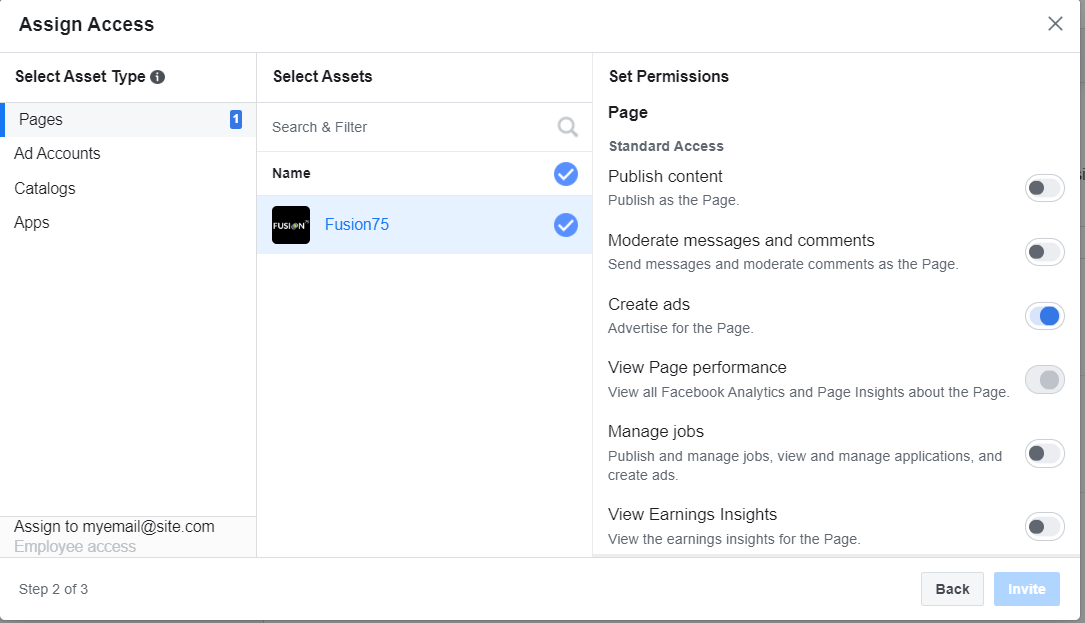Open the Apps asset type
1085x623 pixels.
click(x=32, y=223)
